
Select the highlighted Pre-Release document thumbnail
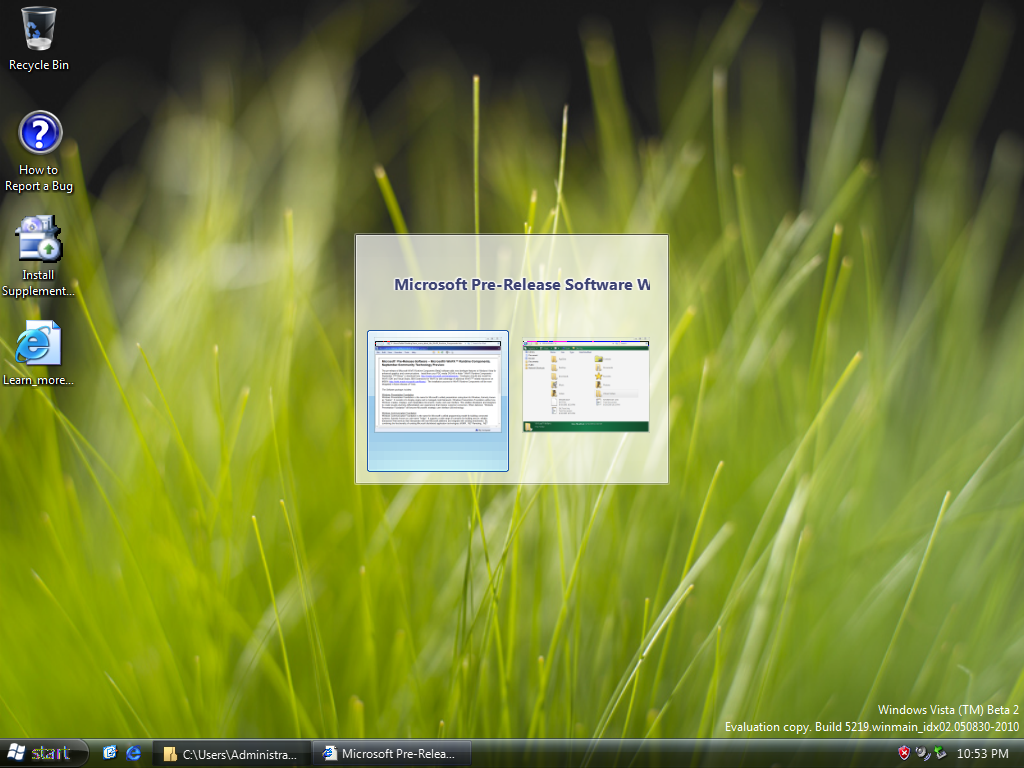[x=438, y=400]
